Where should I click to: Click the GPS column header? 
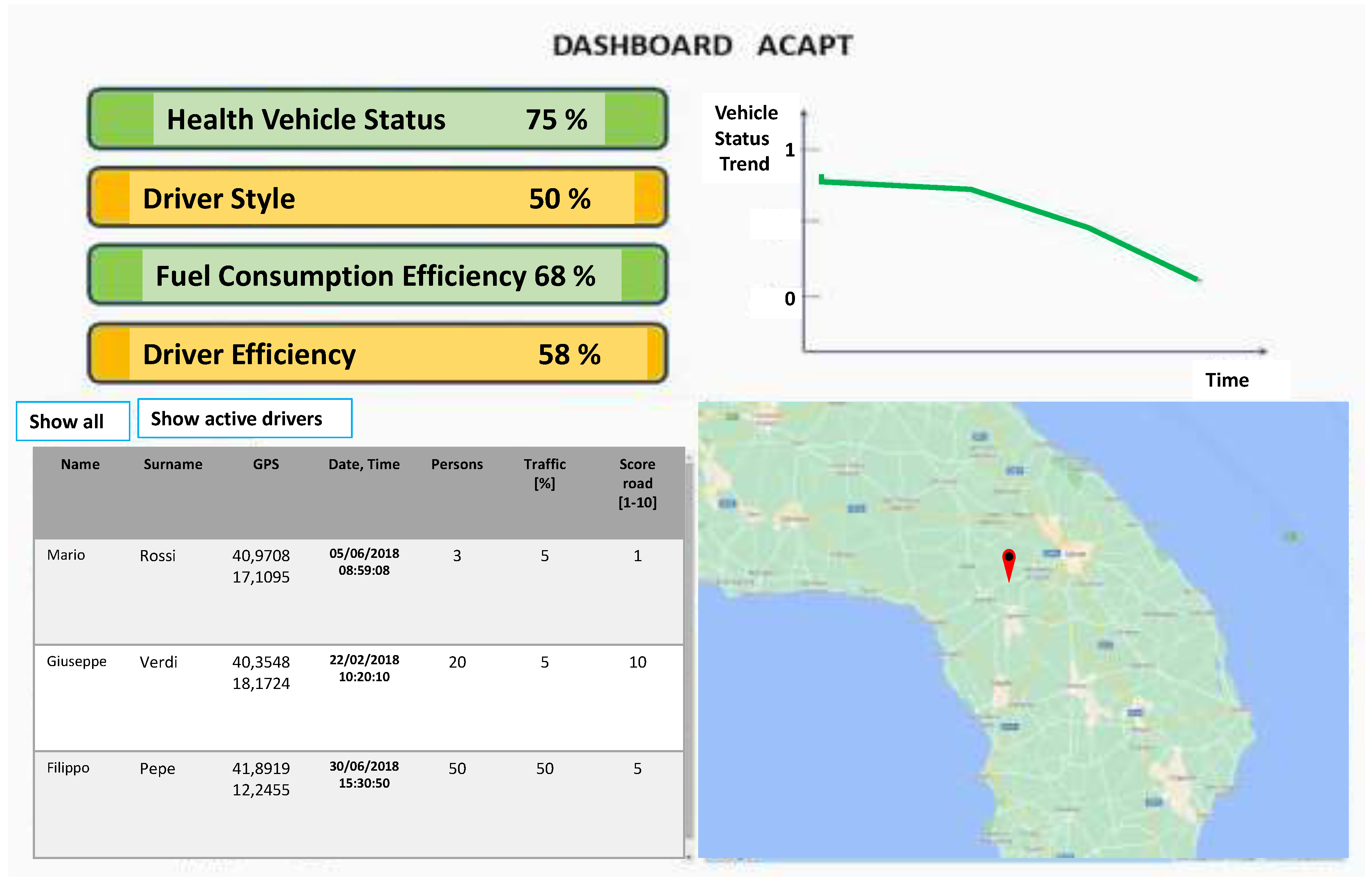266,465
